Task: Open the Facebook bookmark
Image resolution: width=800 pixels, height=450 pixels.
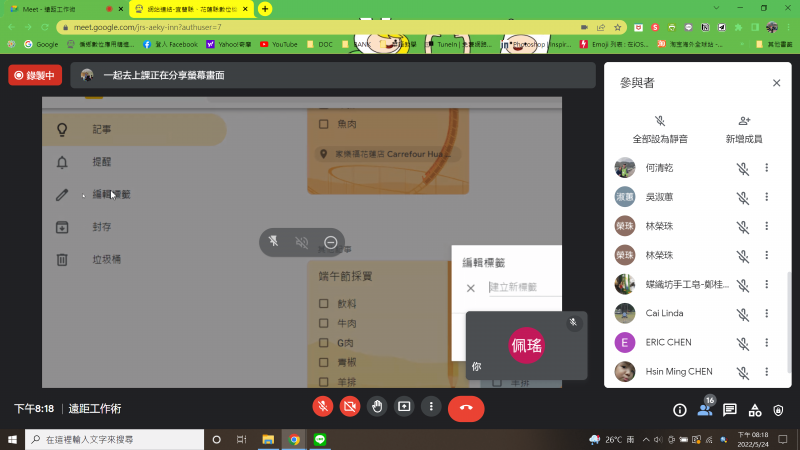Action: click(170, 44)
